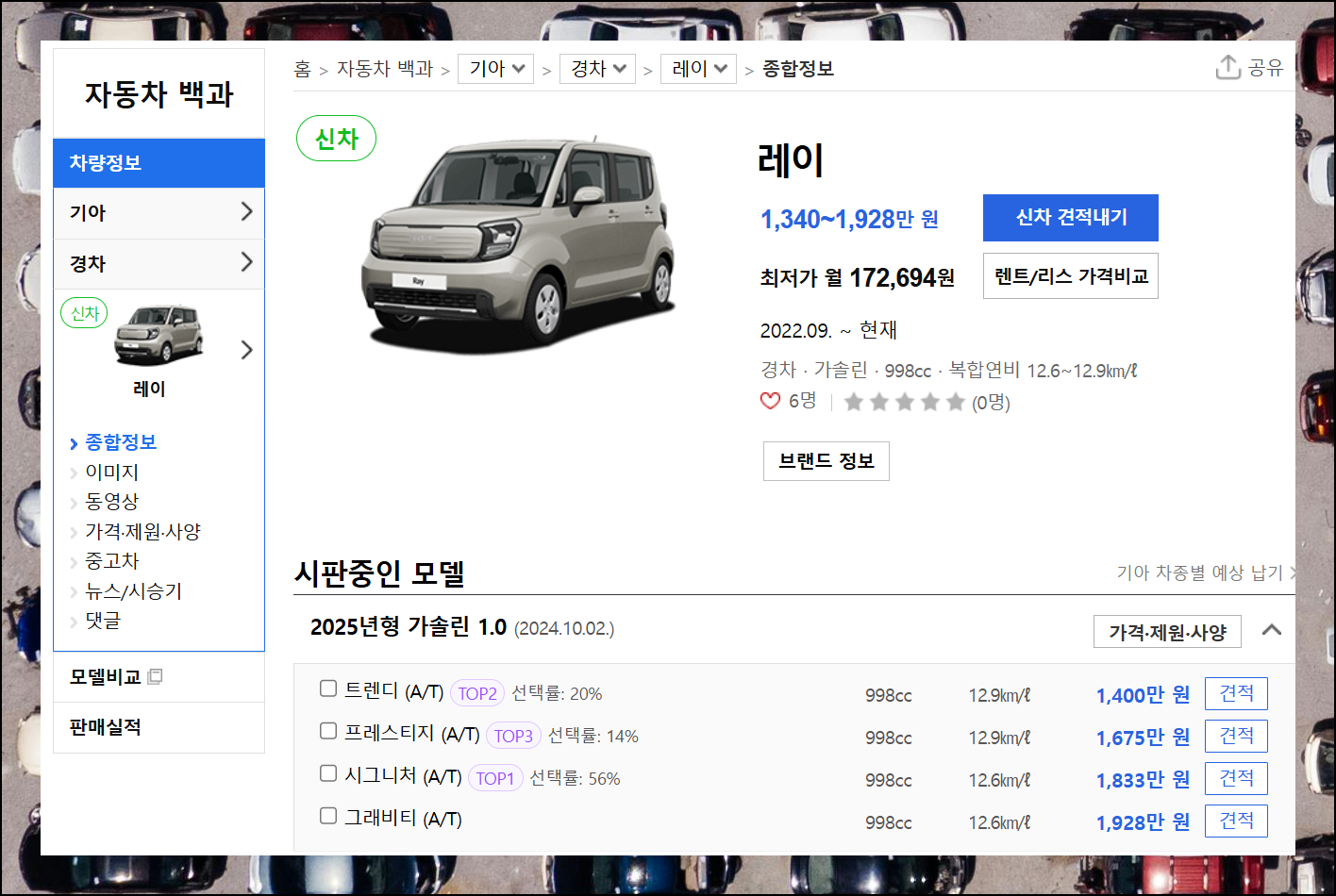Click the 자동차 백과 sidebar title
Screen dimensions: 1336x896
[x=159, y=94]
